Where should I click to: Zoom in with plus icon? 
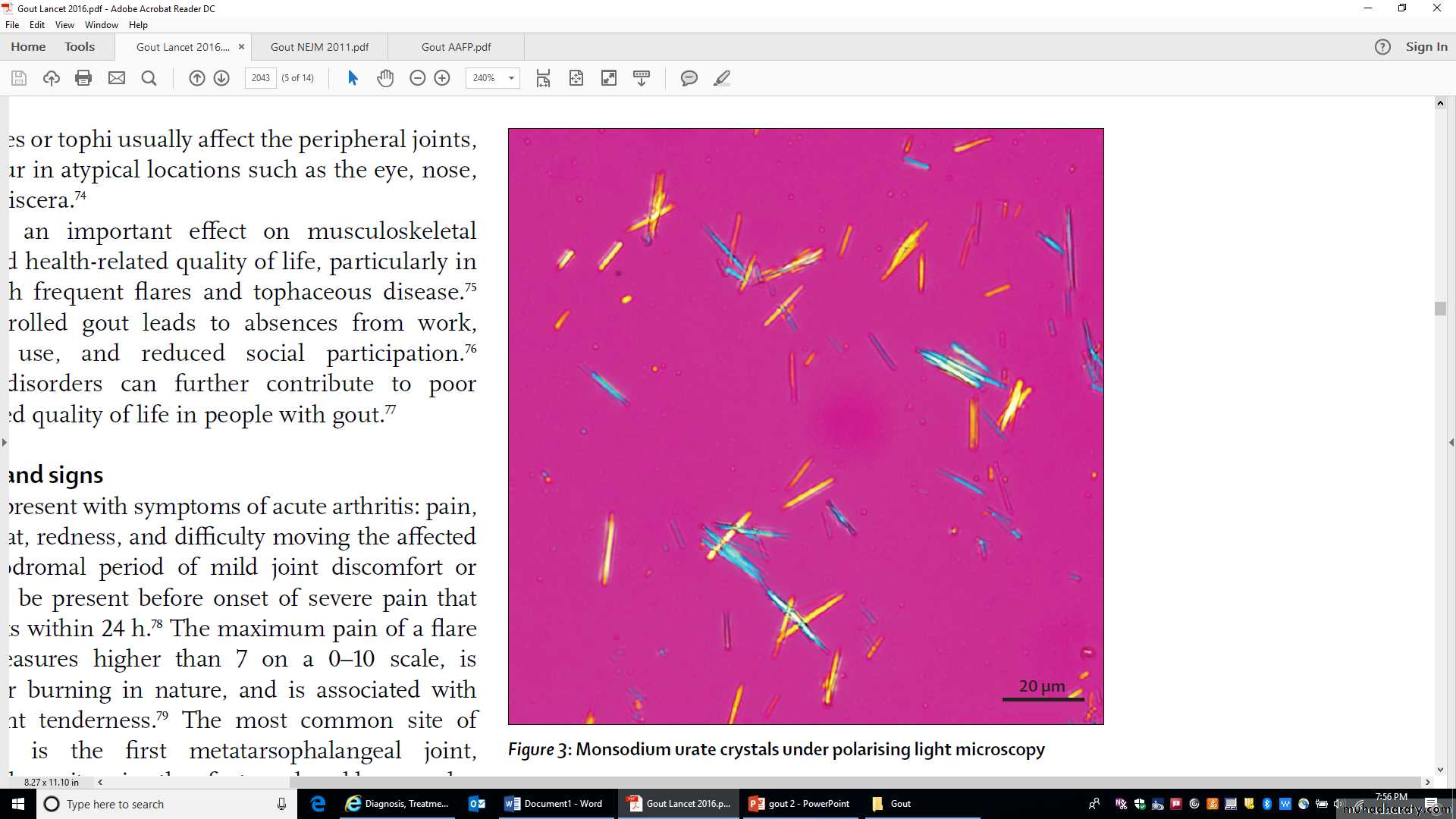pyautogui.click(x=442, y=78)
